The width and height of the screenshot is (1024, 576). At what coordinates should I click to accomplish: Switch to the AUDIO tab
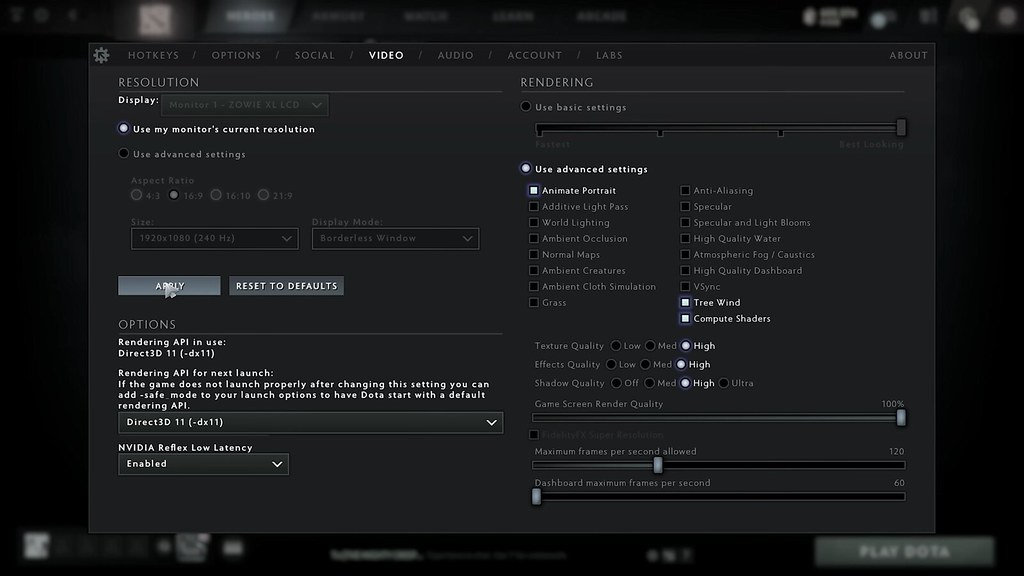(456, 55)
